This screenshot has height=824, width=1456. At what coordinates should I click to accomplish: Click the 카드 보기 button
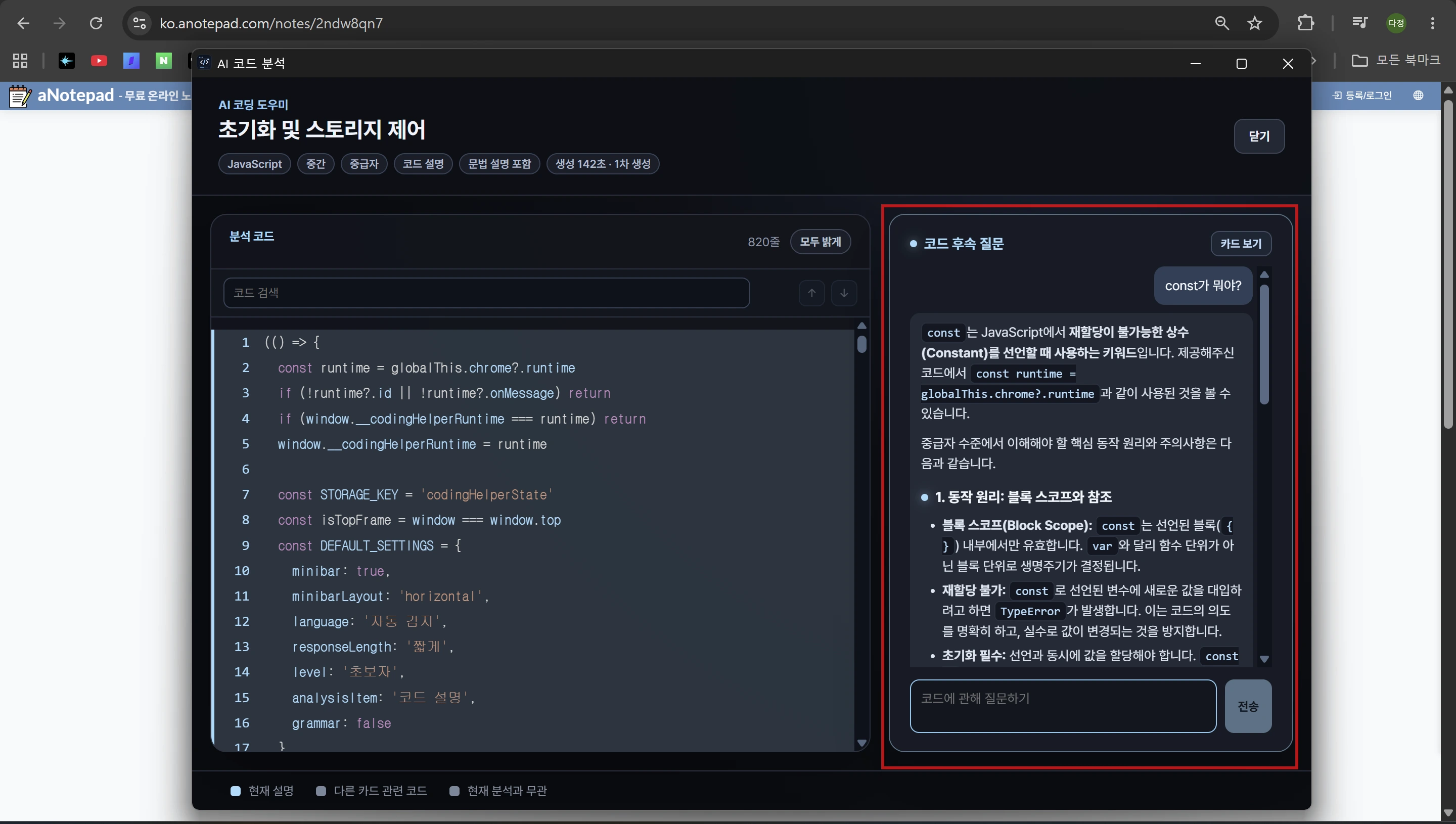tap(1241, 243)
